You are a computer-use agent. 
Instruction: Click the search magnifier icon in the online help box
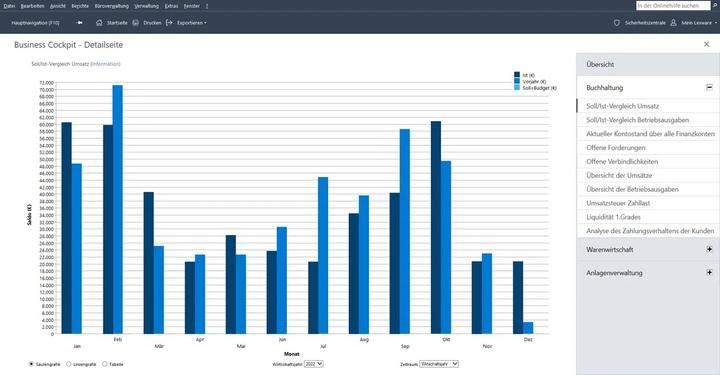click(x=715, y=6)
